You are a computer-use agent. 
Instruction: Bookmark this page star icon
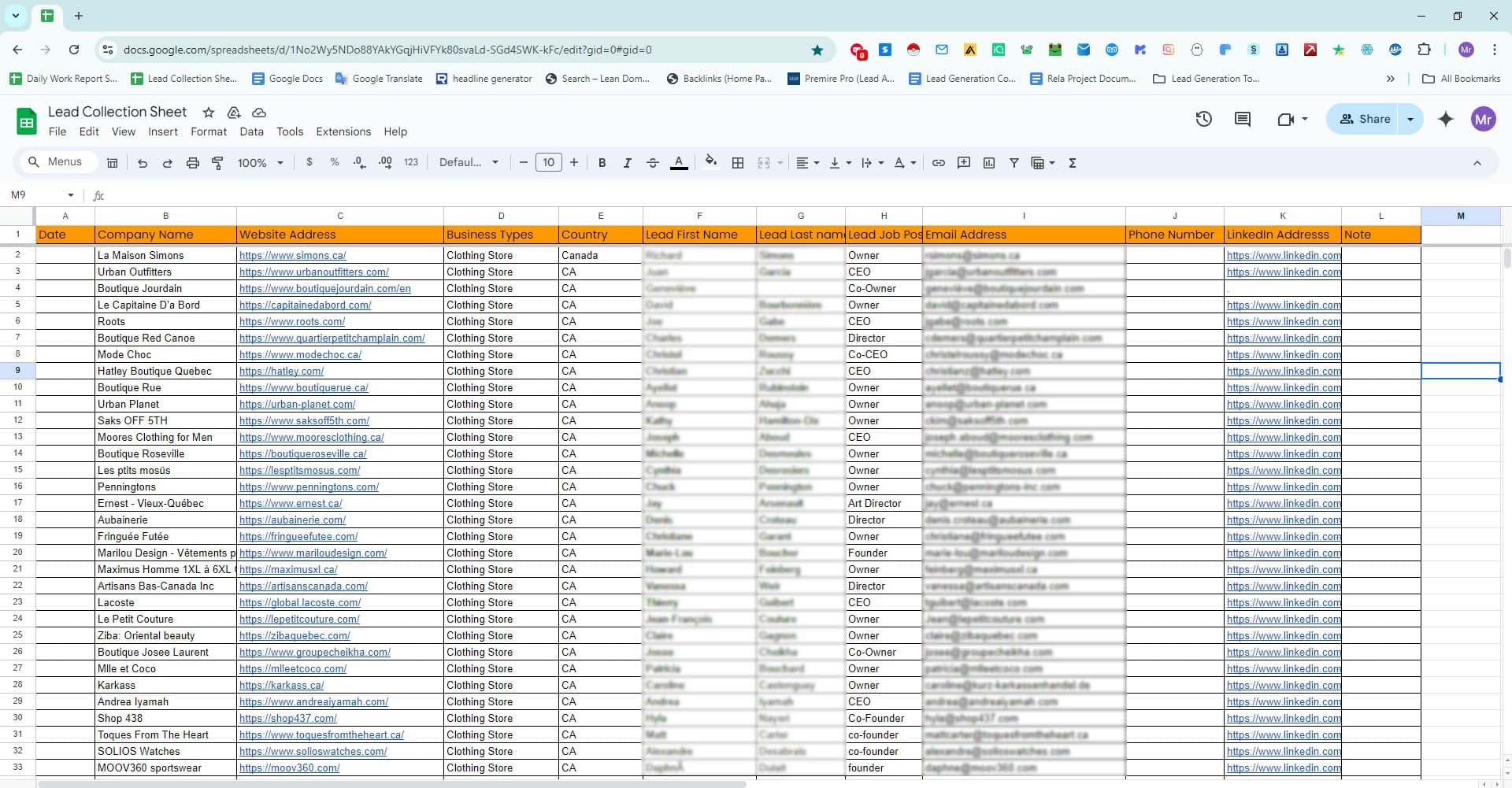pyautogui.click(x=817, y=50)
